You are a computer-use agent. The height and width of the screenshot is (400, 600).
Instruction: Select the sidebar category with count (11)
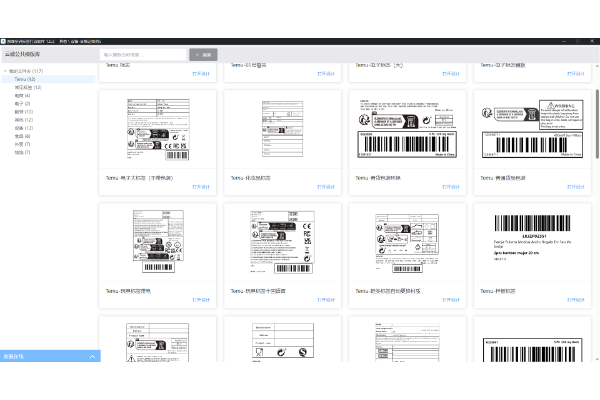click(24, 112)
